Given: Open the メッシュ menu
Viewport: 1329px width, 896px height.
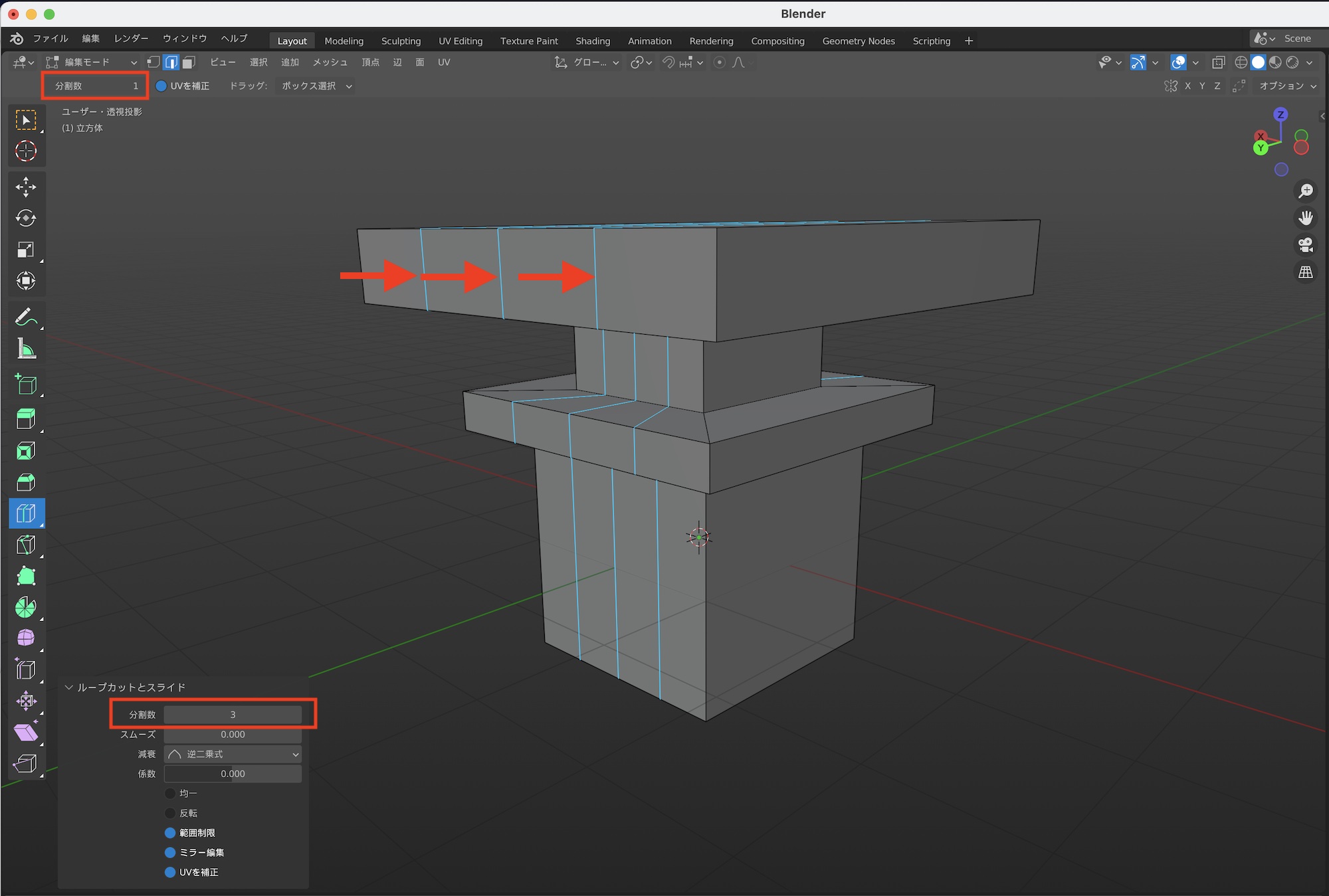Looking at the screenshot, I should (330, 62).
